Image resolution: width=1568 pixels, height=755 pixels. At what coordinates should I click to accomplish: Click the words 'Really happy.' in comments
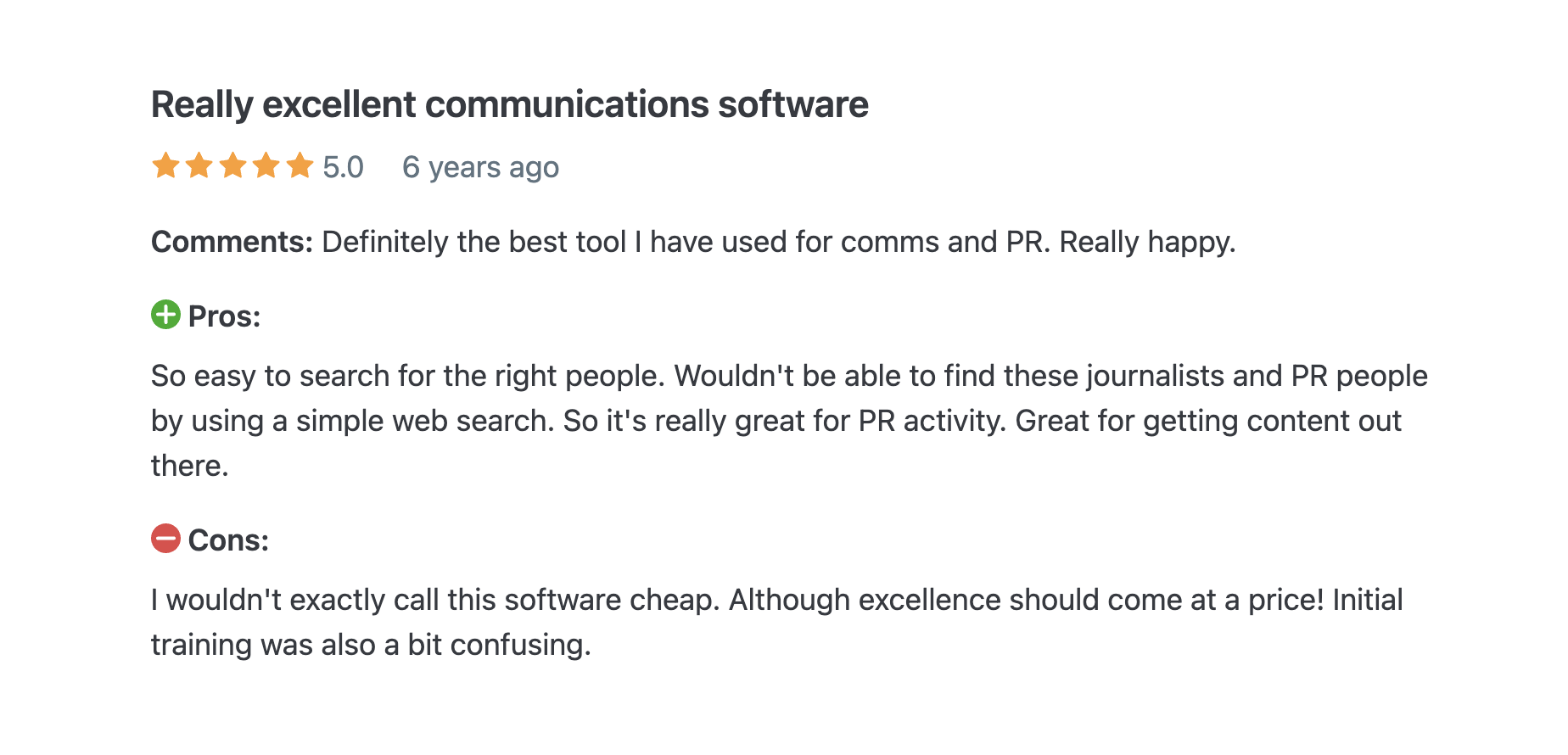coord(1147,242)
